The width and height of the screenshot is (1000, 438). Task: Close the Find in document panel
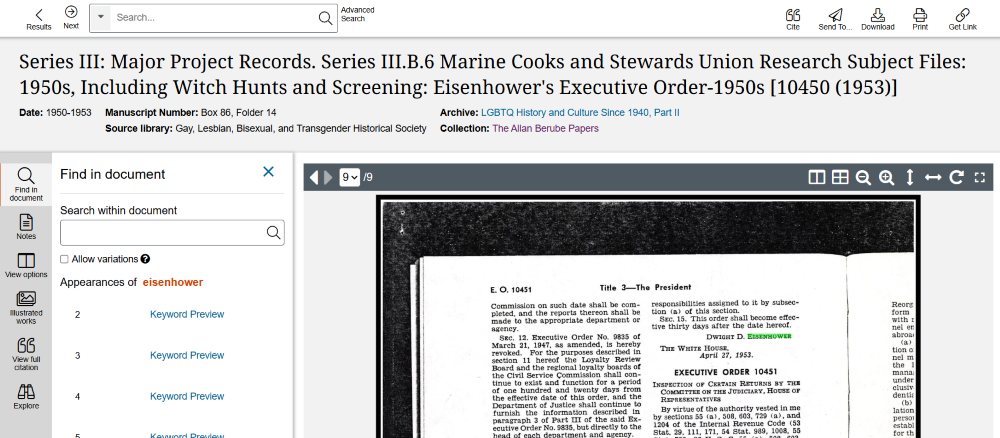[x=268, y=172]
